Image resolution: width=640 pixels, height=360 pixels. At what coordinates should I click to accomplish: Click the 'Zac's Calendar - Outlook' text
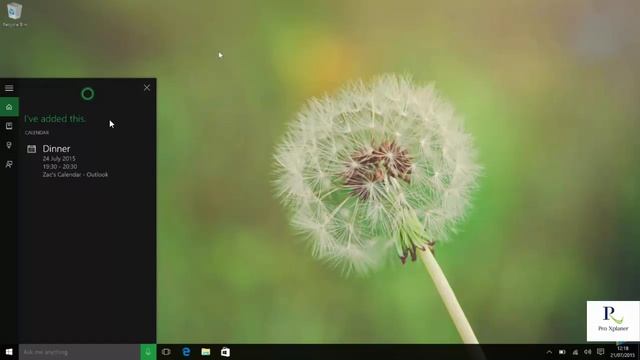click(76, 175)
